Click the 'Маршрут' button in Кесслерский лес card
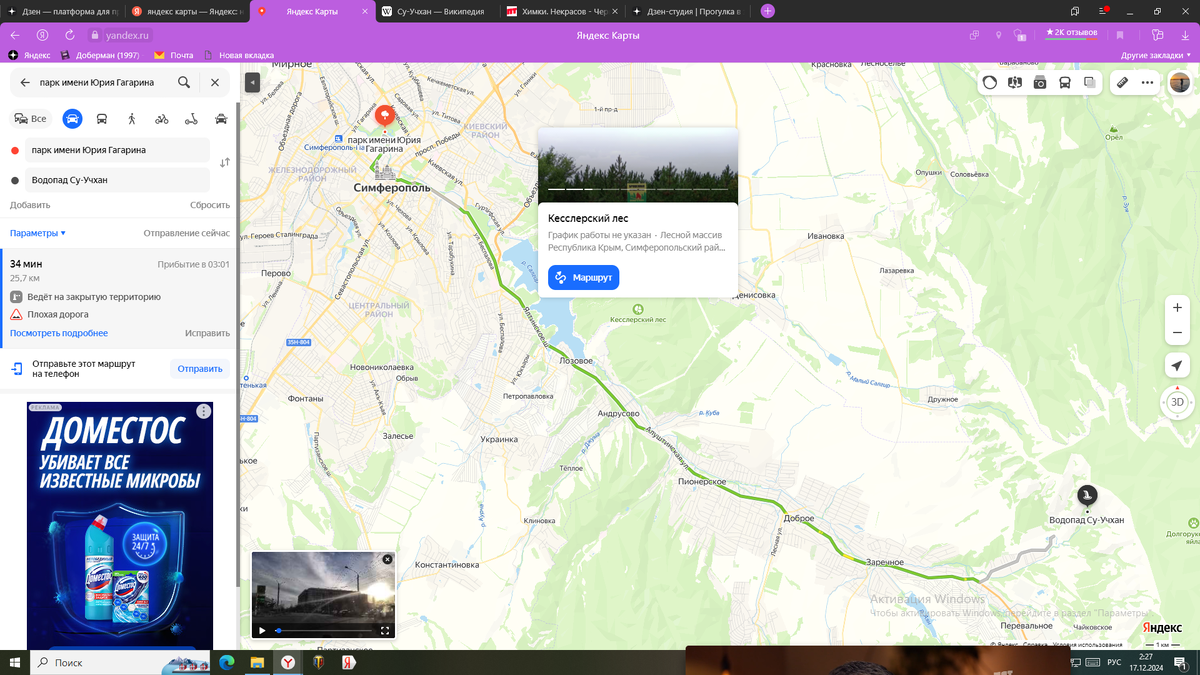The image size is (1200, 675). point(584,277)
